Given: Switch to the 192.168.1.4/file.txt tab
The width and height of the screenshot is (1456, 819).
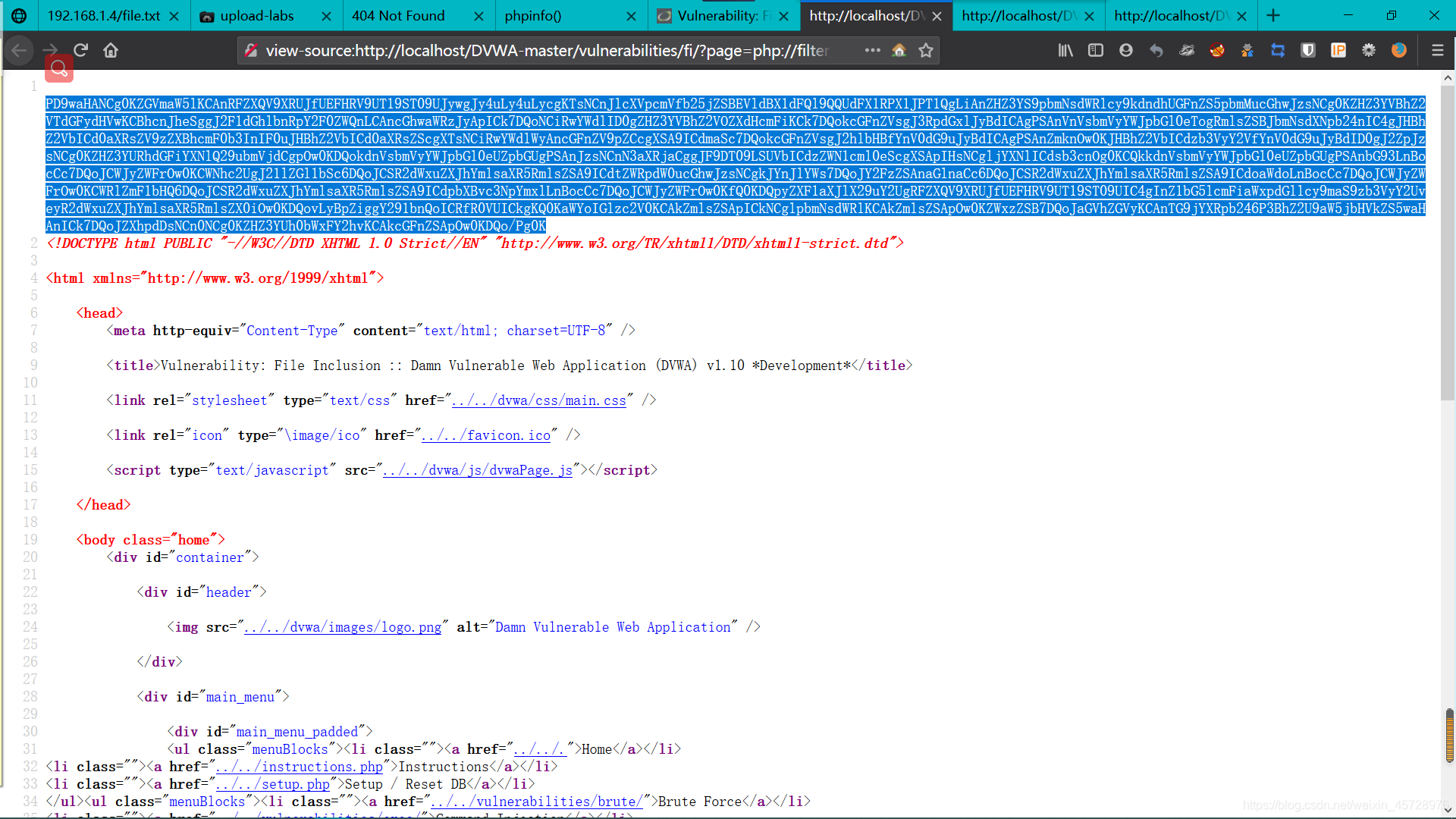Looking at the screenshot, I should pyautogui.click(x=104, y=16).
